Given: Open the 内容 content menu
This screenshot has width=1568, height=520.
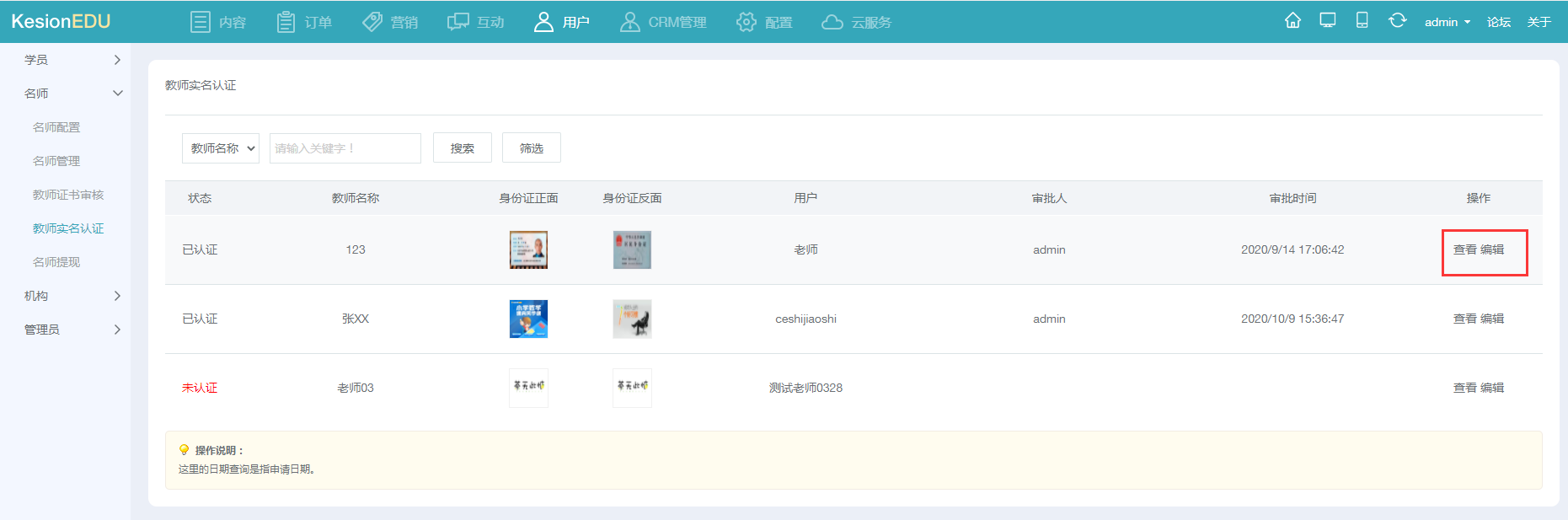Looking at the screenshot, I should [218, 22].
